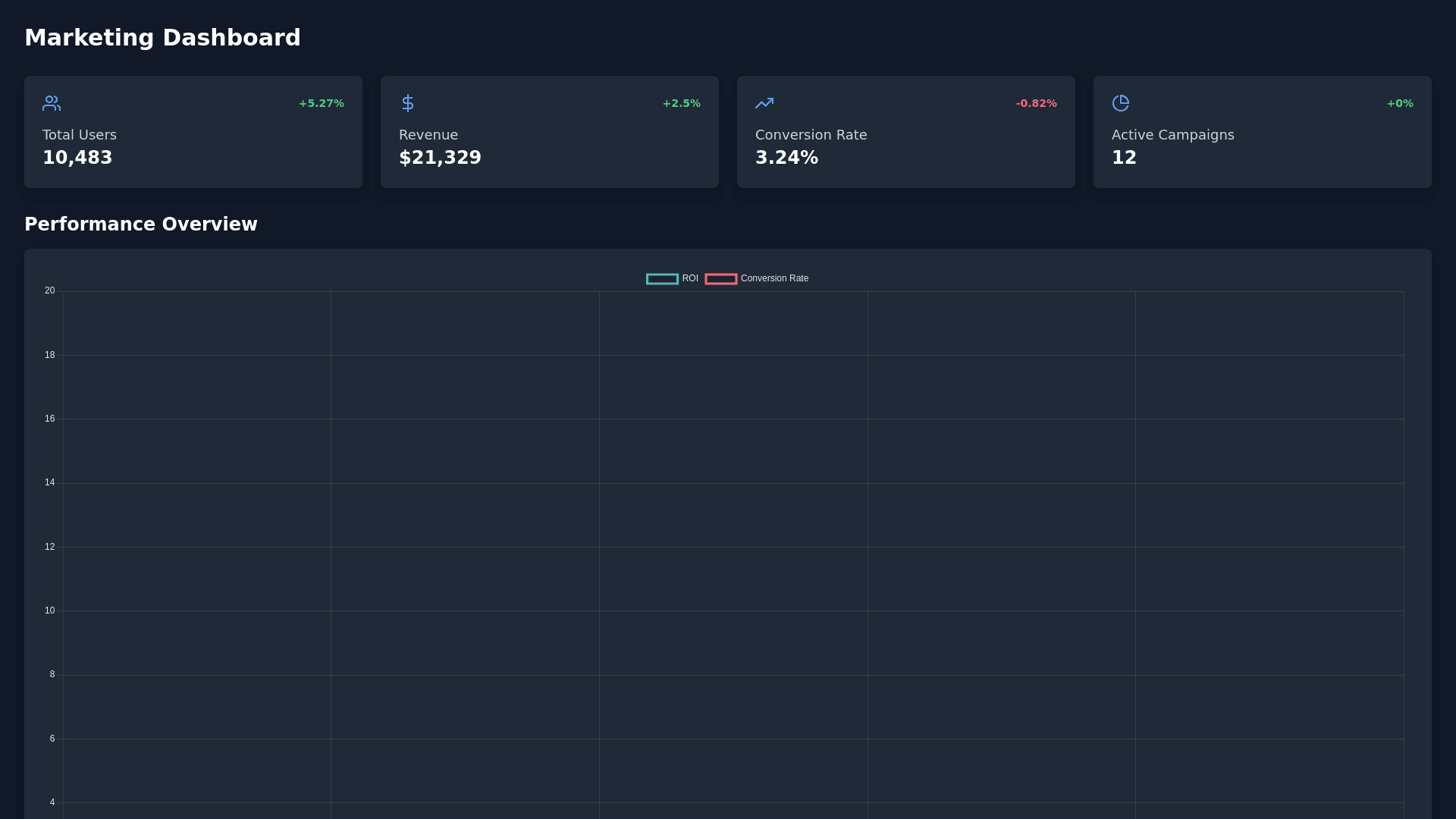Select the Revenue value $21,329

440,158
